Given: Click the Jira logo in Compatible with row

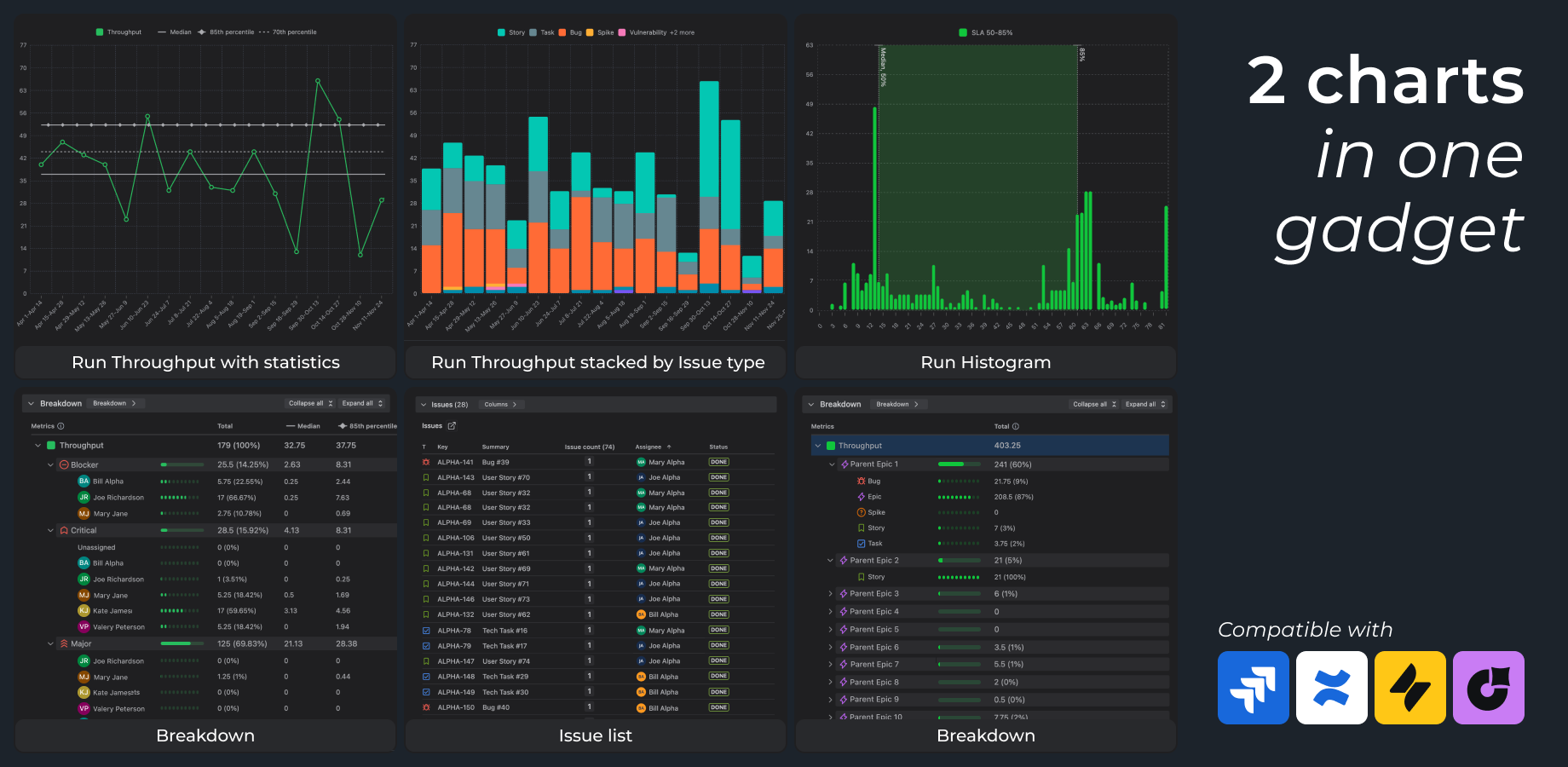Looking at the screenshot, I should 1253,688.
